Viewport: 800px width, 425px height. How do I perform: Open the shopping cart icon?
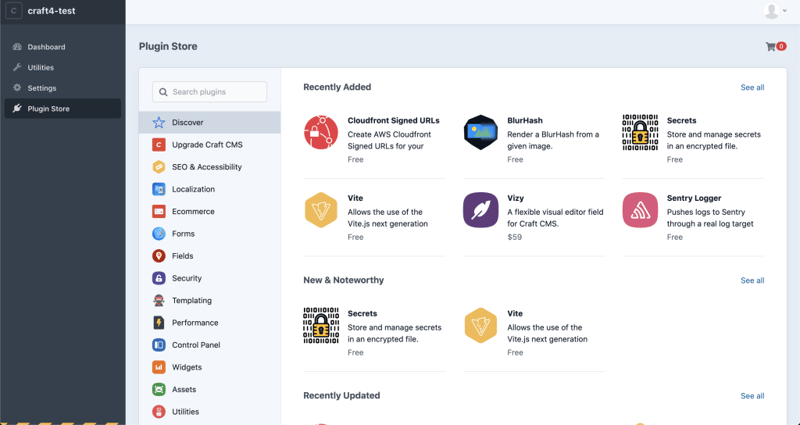771,47
